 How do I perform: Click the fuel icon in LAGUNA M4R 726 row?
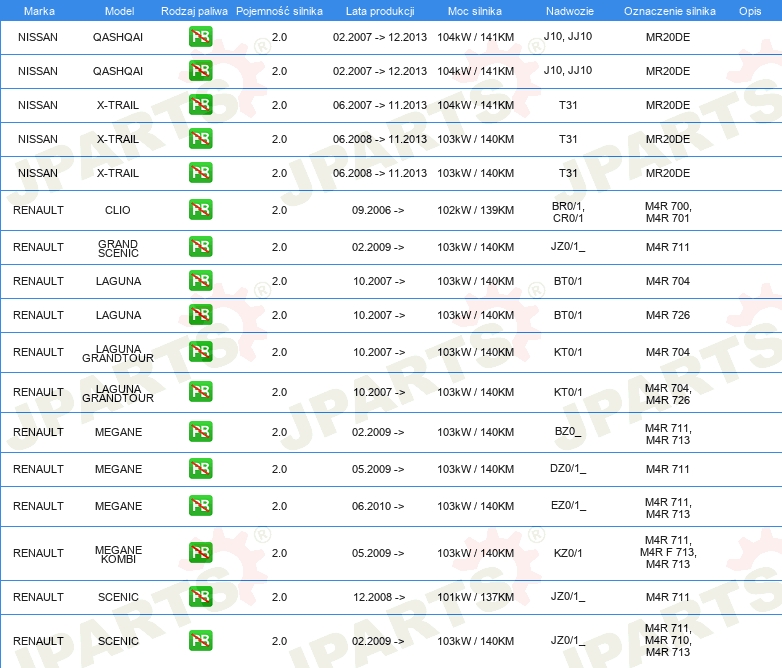point(200,314)
